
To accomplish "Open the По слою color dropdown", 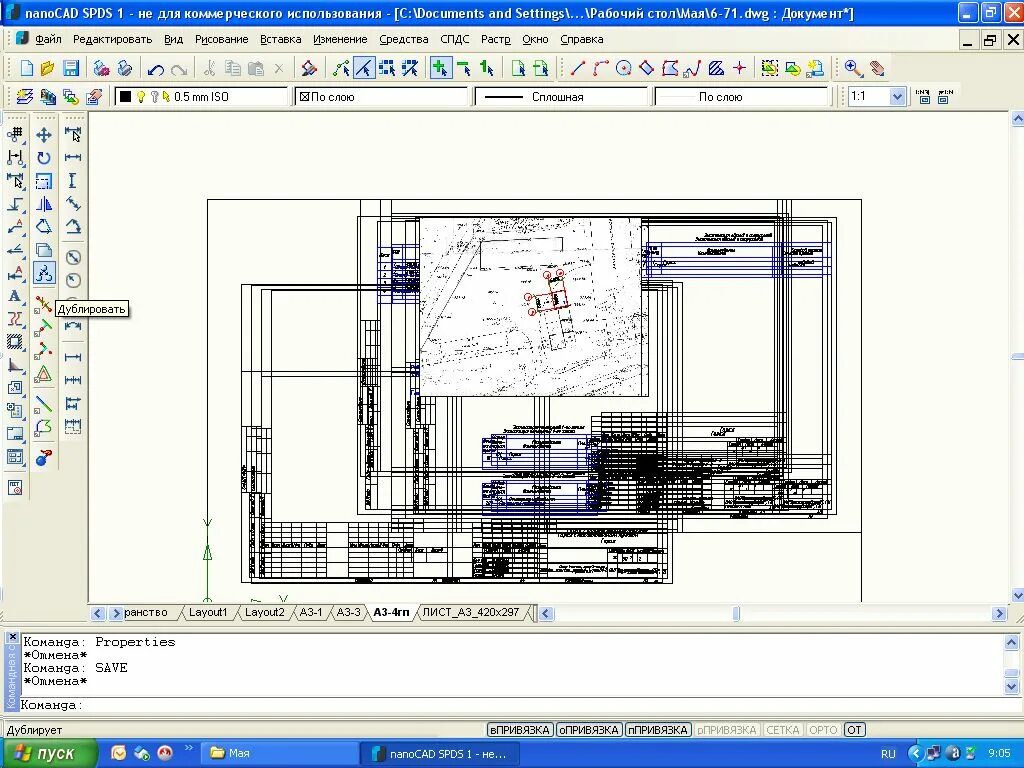I will pyautogui.click(x=382, y=97).
